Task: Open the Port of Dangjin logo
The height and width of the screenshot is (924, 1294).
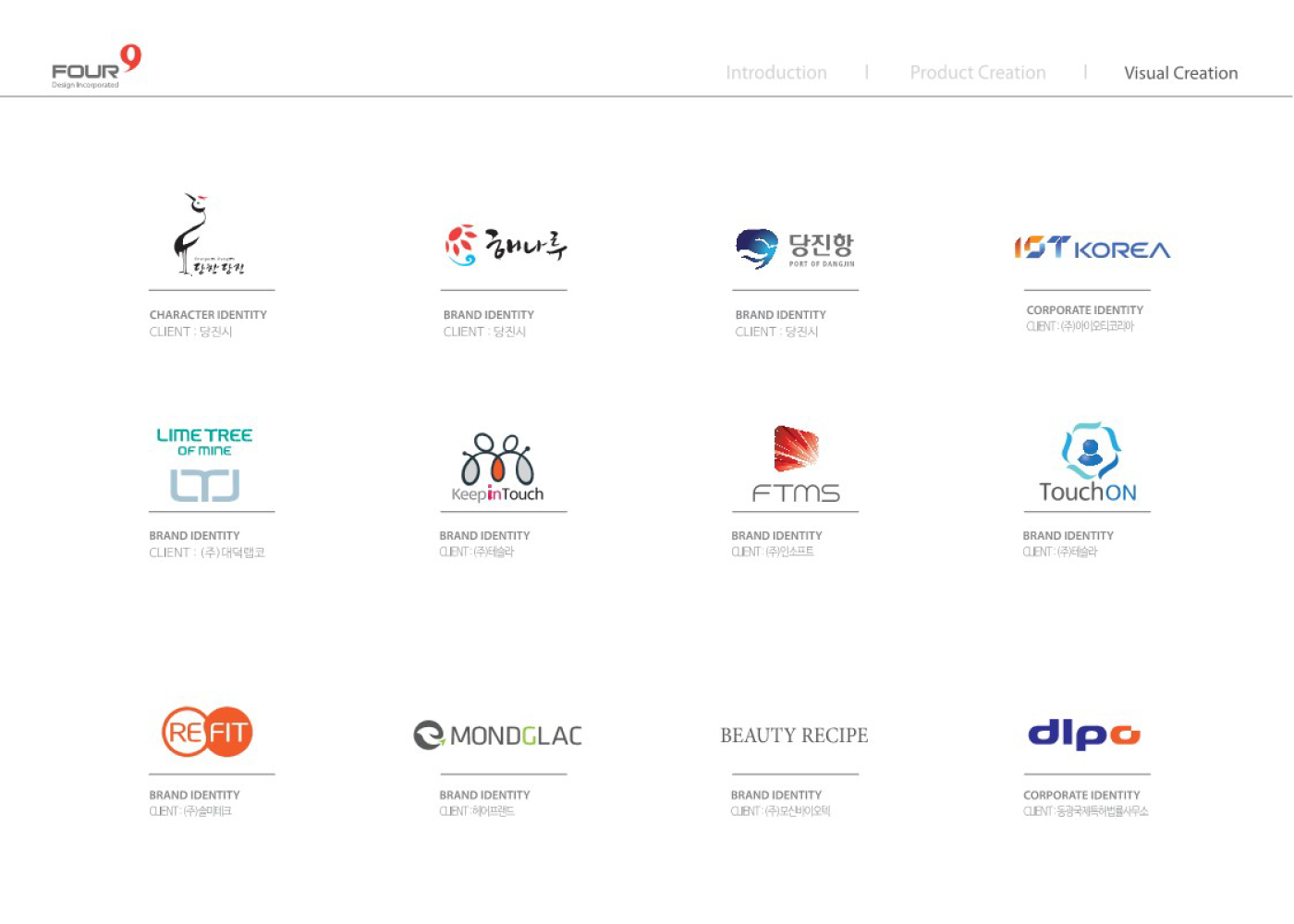Action: 795,249
